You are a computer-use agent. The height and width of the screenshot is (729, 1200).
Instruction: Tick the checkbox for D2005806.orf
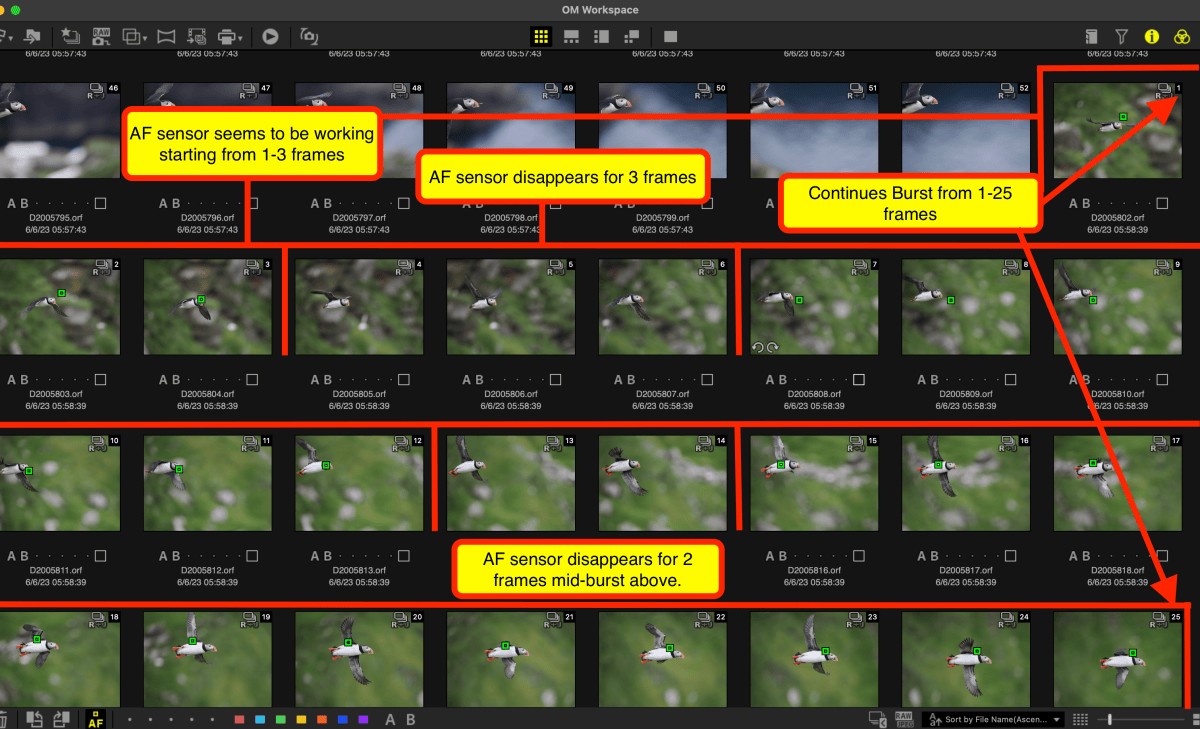coord(557,380)
